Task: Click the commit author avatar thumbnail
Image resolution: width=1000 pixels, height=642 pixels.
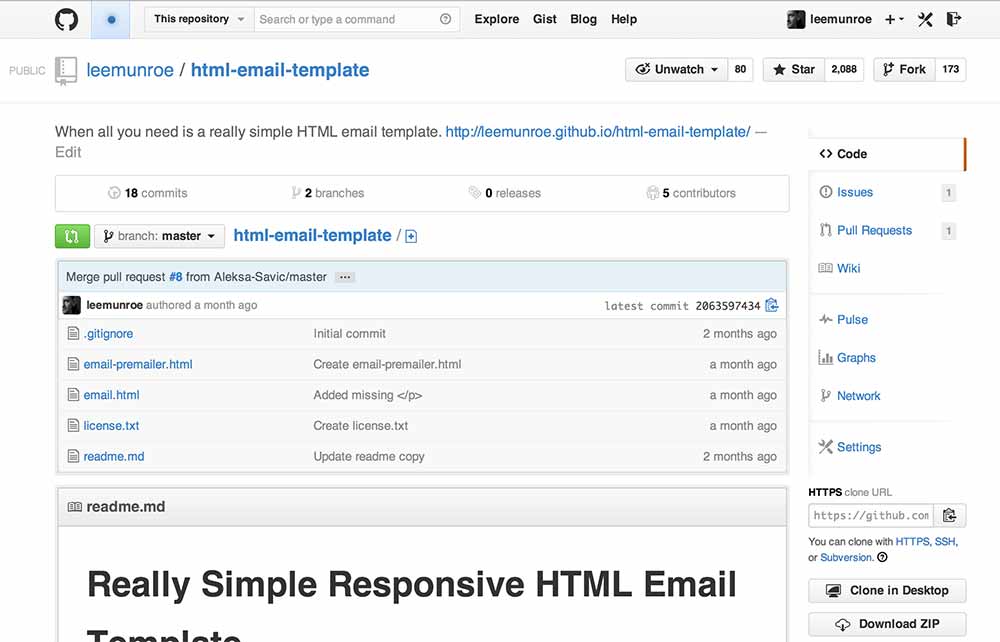Action: (71, 305)
